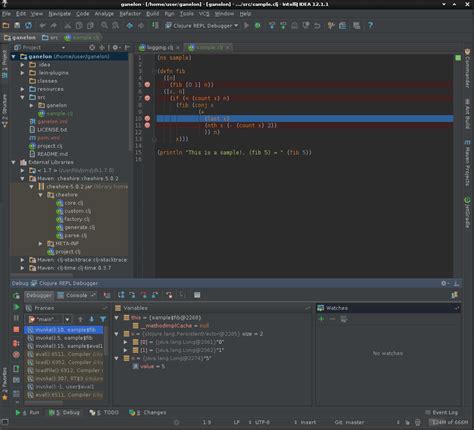Viewport: 474px width, 430px height.
Task: Stop the debug session red square
Action: pyautogui.click(x=16, y=330)
